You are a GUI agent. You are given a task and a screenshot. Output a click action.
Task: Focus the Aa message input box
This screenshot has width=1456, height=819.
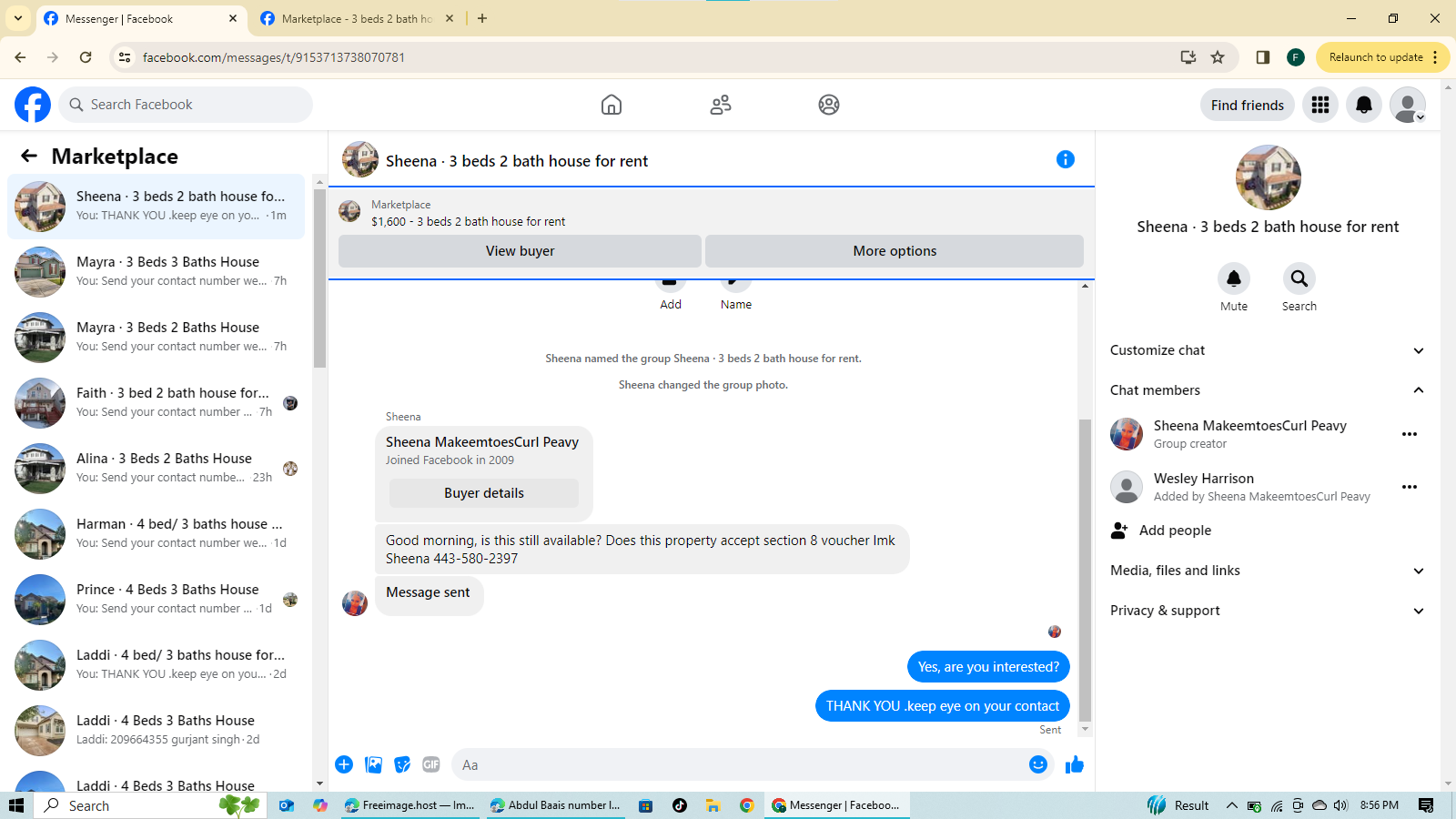739,764
